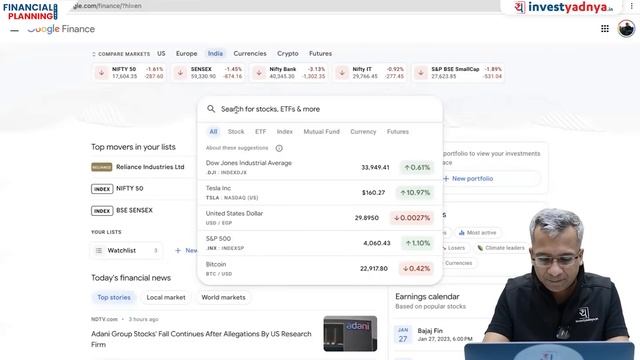Open the Adani Group Stocks news headline
640x360 pixels.
pos(201,339)
